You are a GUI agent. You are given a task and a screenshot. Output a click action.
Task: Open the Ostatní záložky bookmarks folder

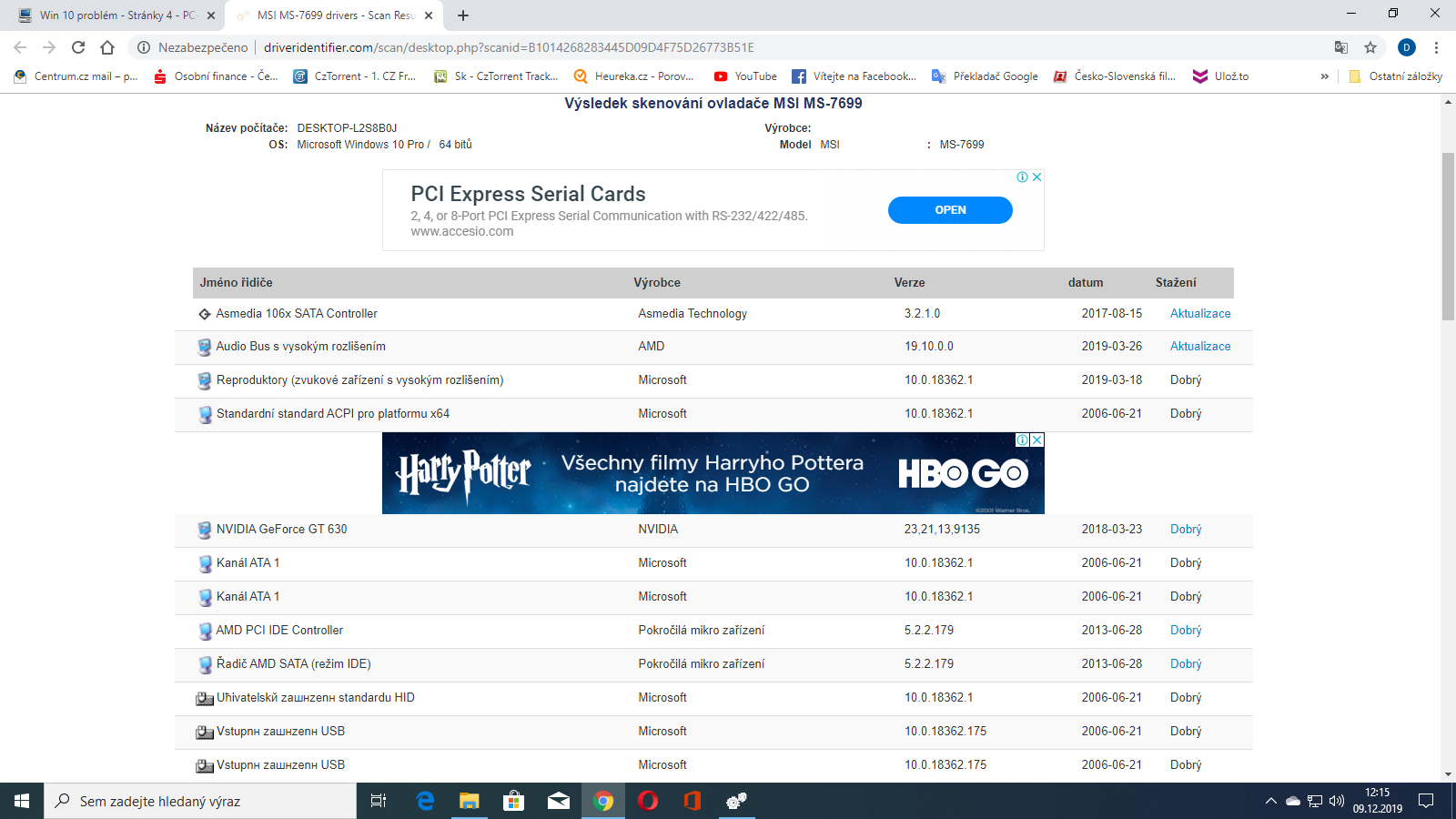1395,76
